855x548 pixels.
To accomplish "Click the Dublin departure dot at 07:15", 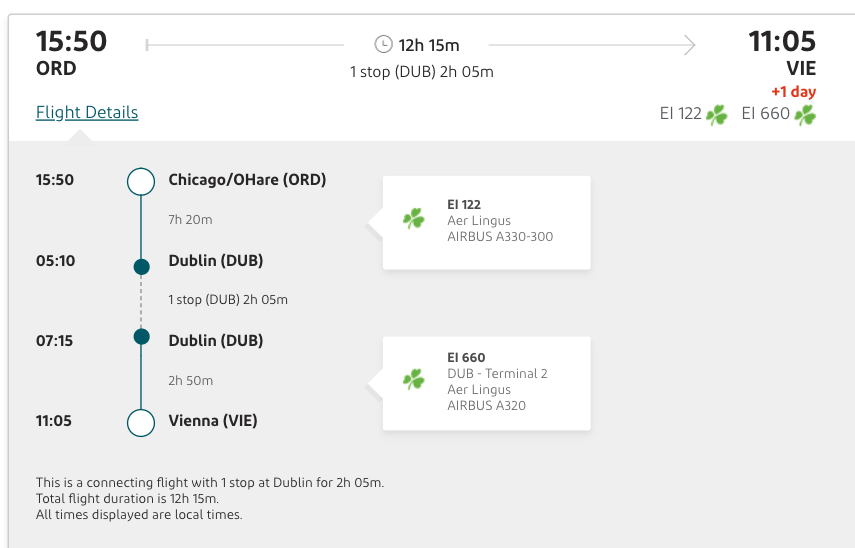I will click(141, 337).
